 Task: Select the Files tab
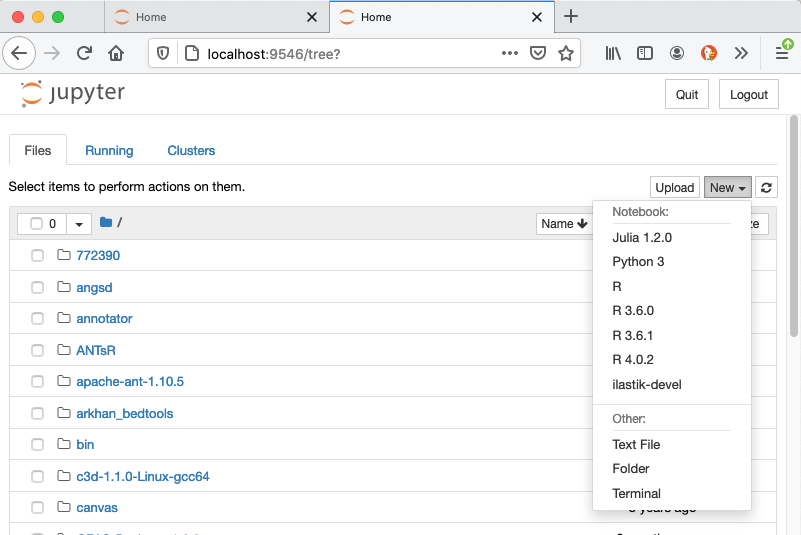(x=38, y=150)
